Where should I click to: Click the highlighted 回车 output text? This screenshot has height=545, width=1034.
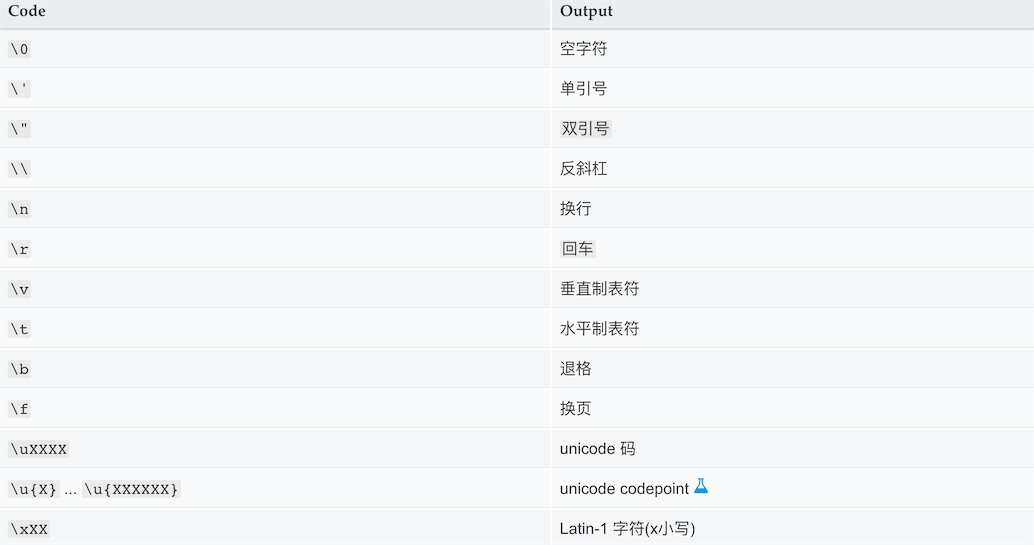[x=578, y=249]
